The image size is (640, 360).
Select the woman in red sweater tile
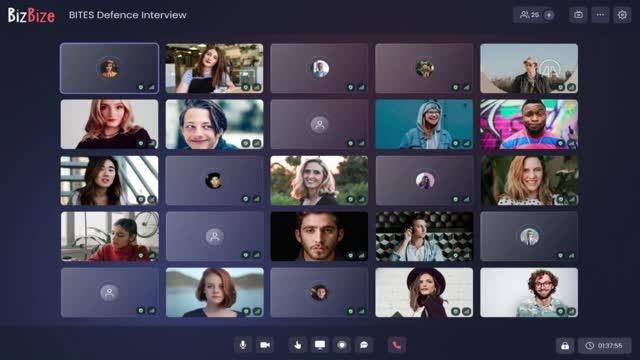(109, 236)
